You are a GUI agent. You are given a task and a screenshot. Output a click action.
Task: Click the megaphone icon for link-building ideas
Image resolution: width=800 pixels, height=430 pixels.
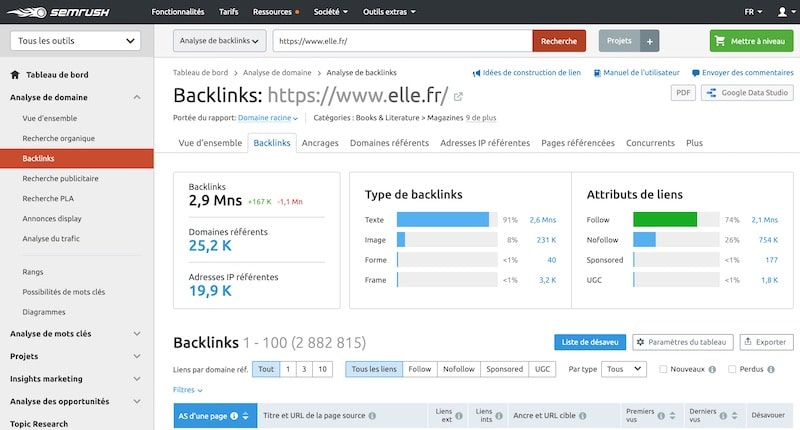click(476, 73)
